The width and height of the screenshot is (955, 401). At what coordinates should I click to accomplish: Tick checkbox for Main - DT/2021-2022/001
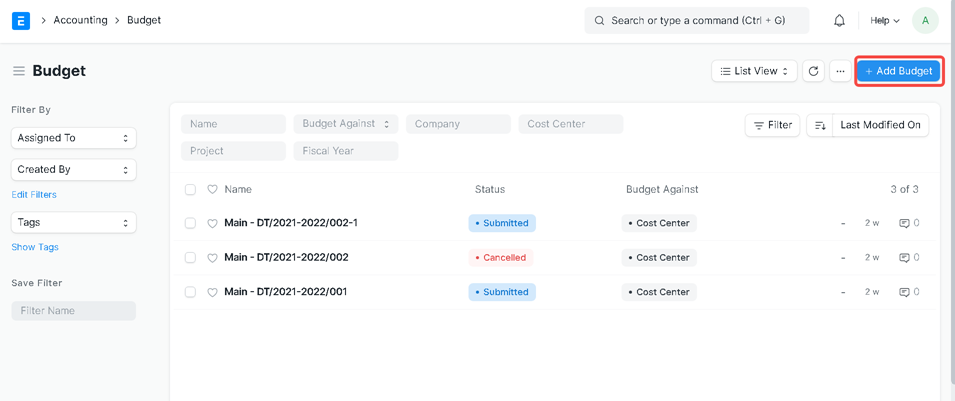click(x=190, y=292)
